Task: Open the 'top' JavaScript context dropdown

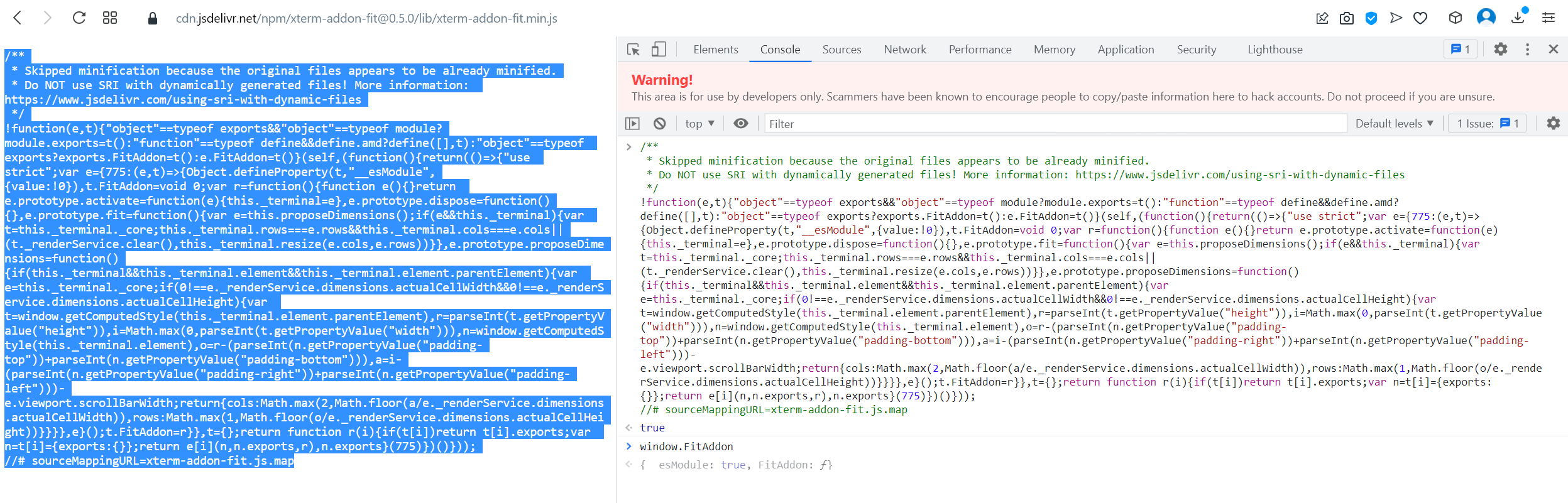Action: 699,124
